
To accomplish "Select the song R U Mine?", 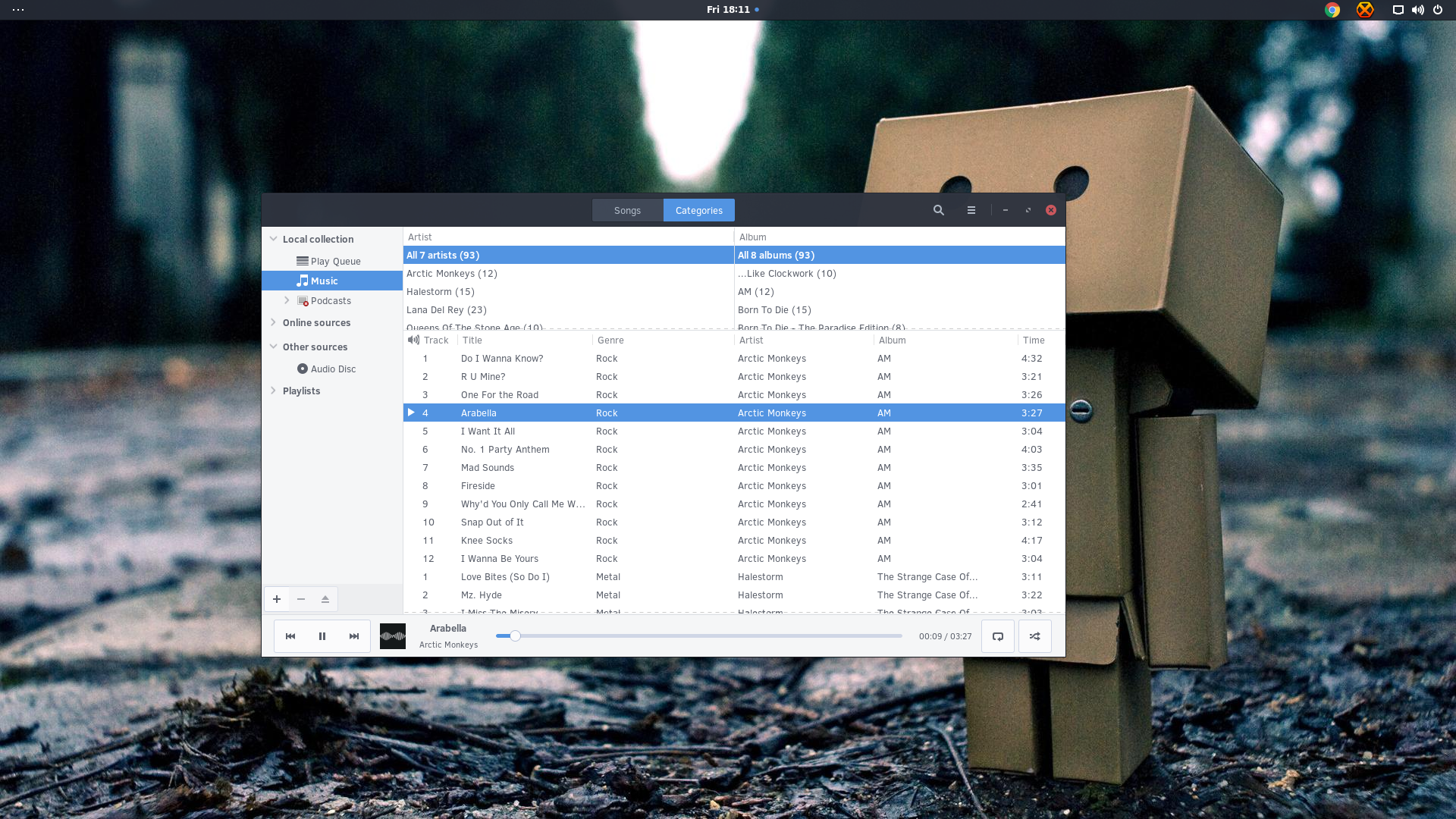I will point(734,376).
